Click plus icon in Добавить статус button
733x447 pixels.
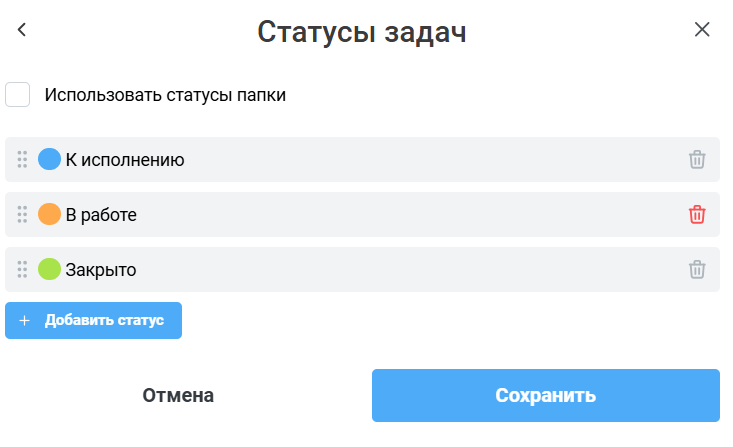[x=24, y=320]
